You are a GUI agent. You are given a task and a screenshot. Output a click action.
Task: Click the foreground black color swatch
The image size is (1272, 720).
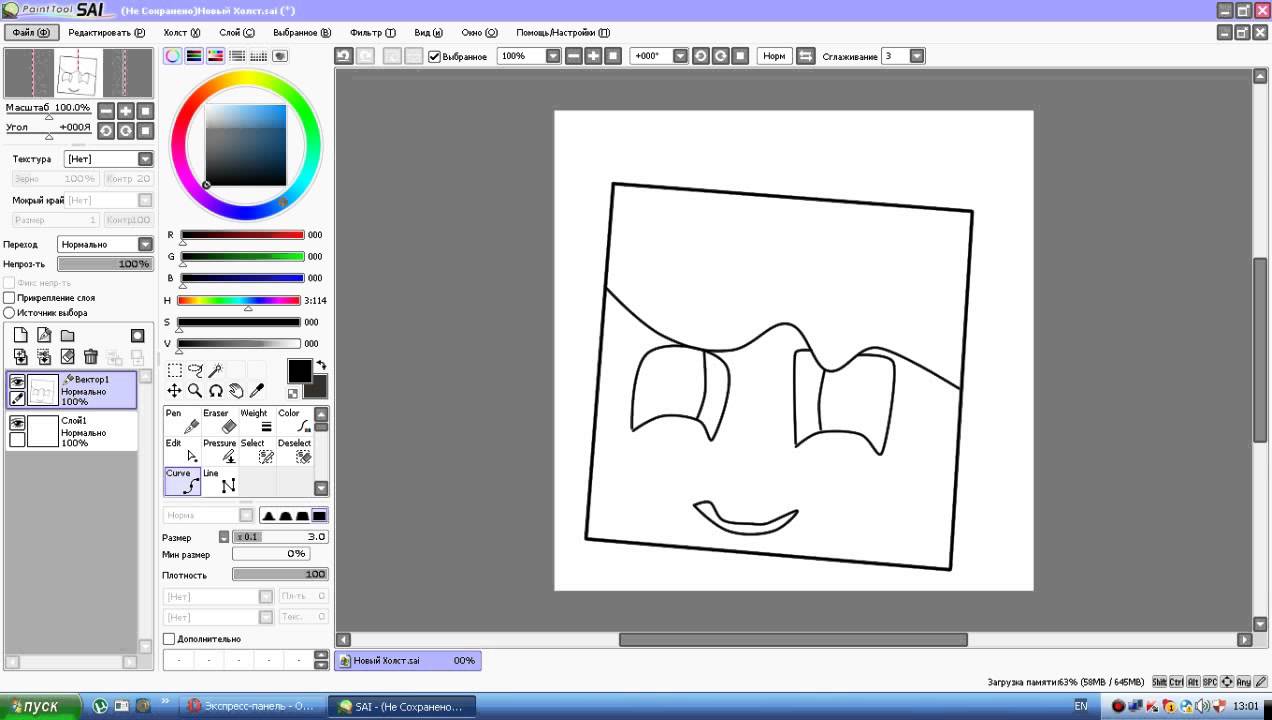click(299, 371)
